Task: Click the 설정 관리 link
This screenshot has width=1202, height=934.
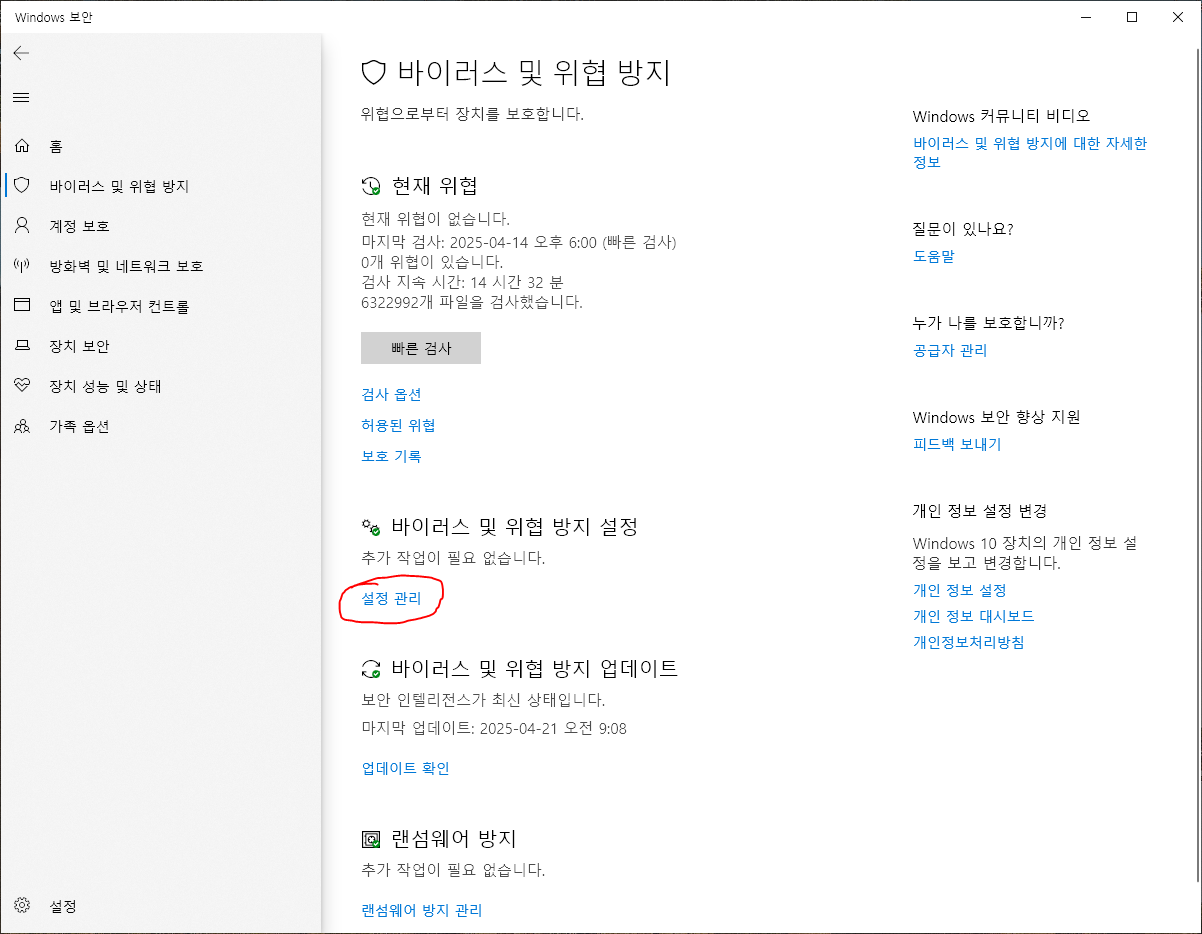Action: pos(391,598)
